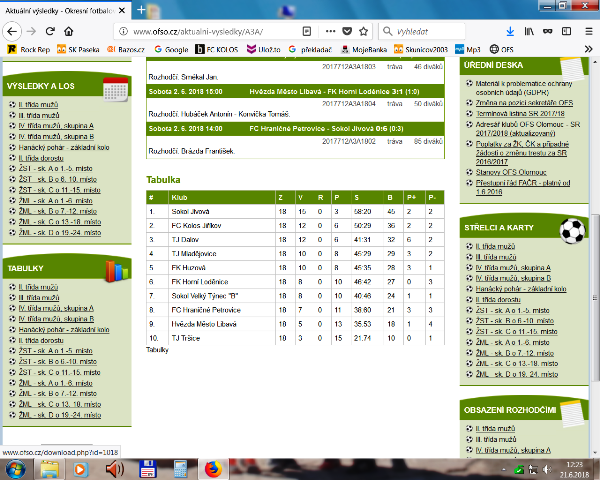Open the downloads arrow panel
The width and height of the screenshot is (600, 480).
[x=510, y=31]
